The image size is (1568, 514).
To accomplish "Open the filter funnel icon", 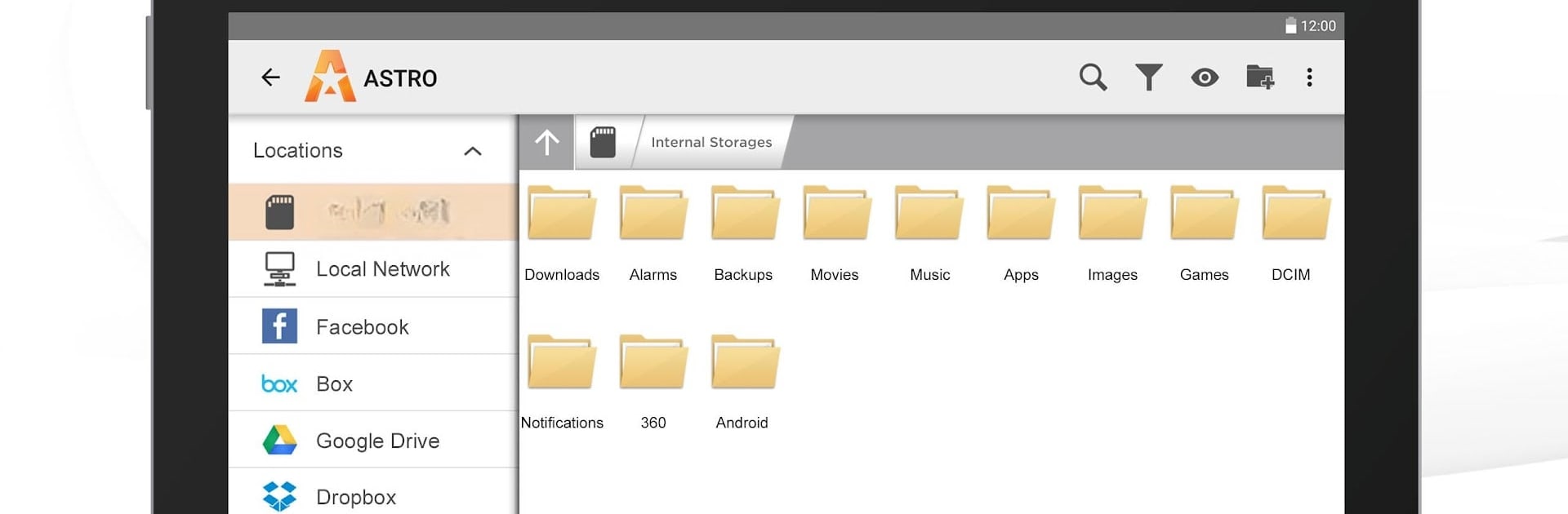I will [1149, 78].
